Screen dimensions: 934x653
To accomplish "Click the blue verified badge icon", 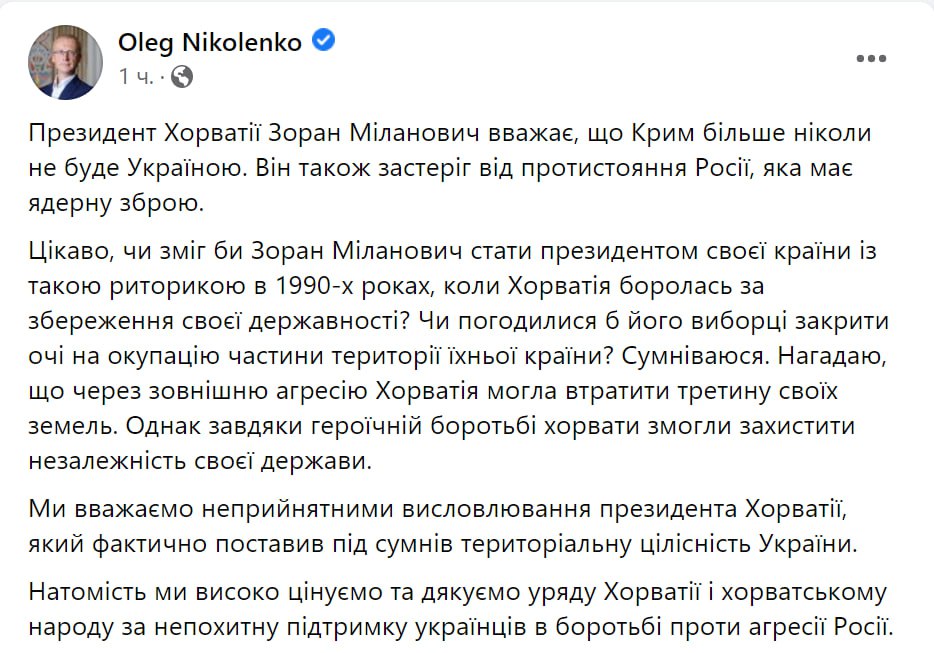I will pyautogui.click(x=324, y=41).
